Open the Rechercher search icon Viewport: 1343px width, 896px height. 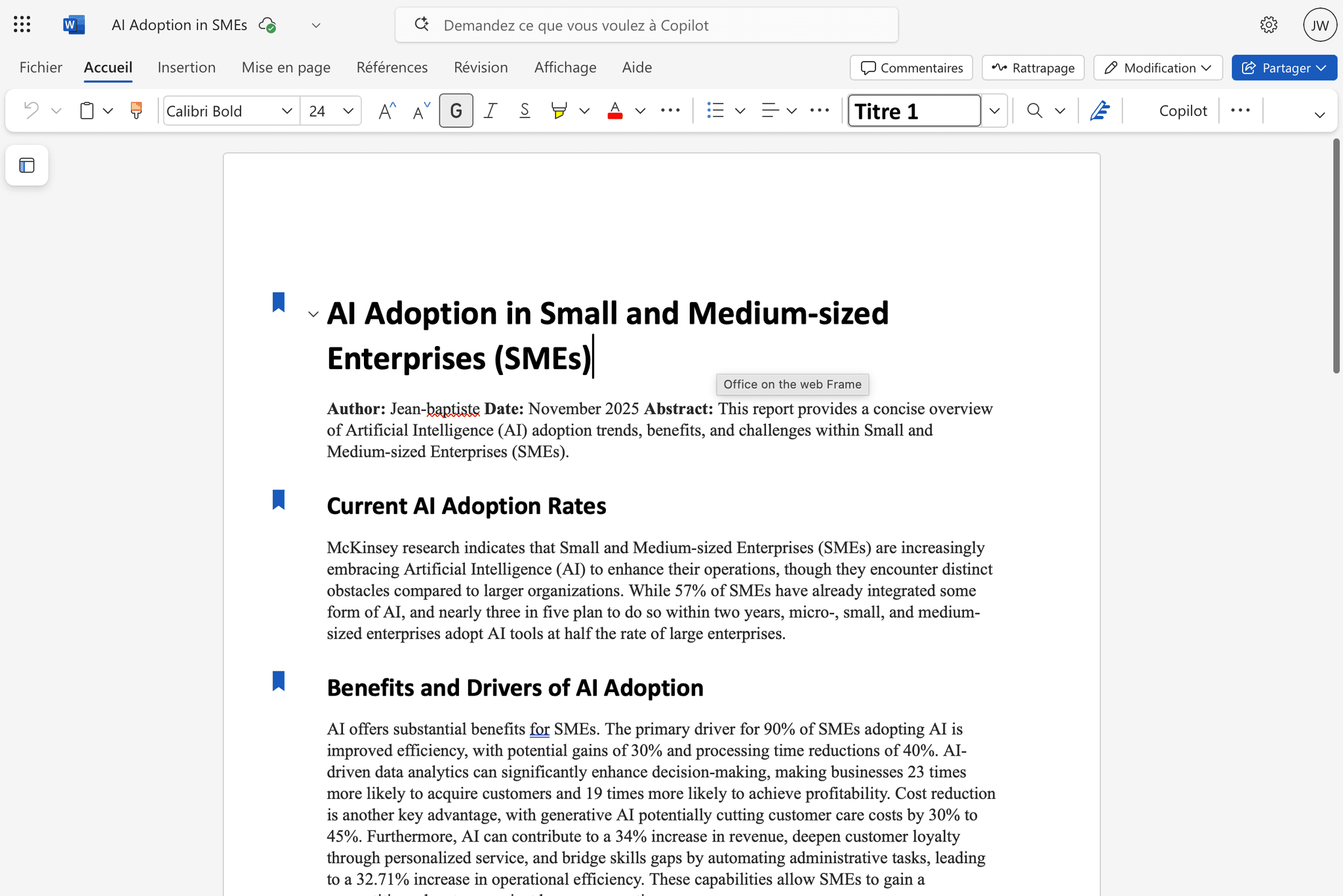[x=1035, y=110]
